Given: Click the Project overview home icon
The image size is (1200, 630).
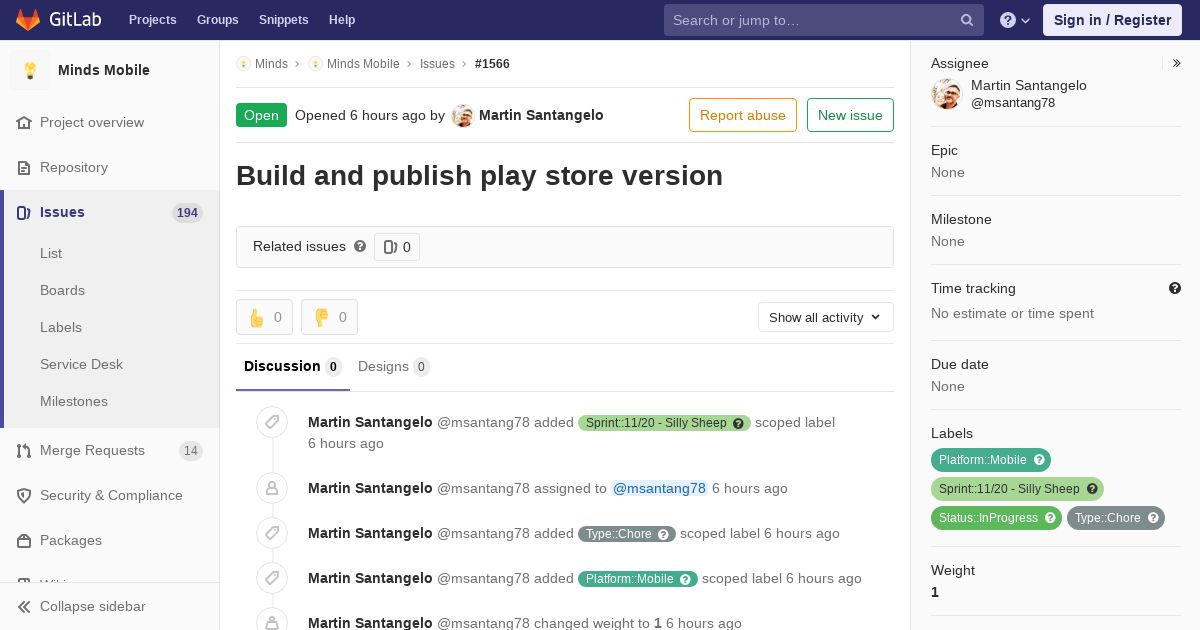Looking at the screenshot, I should (x=24, y=123).
